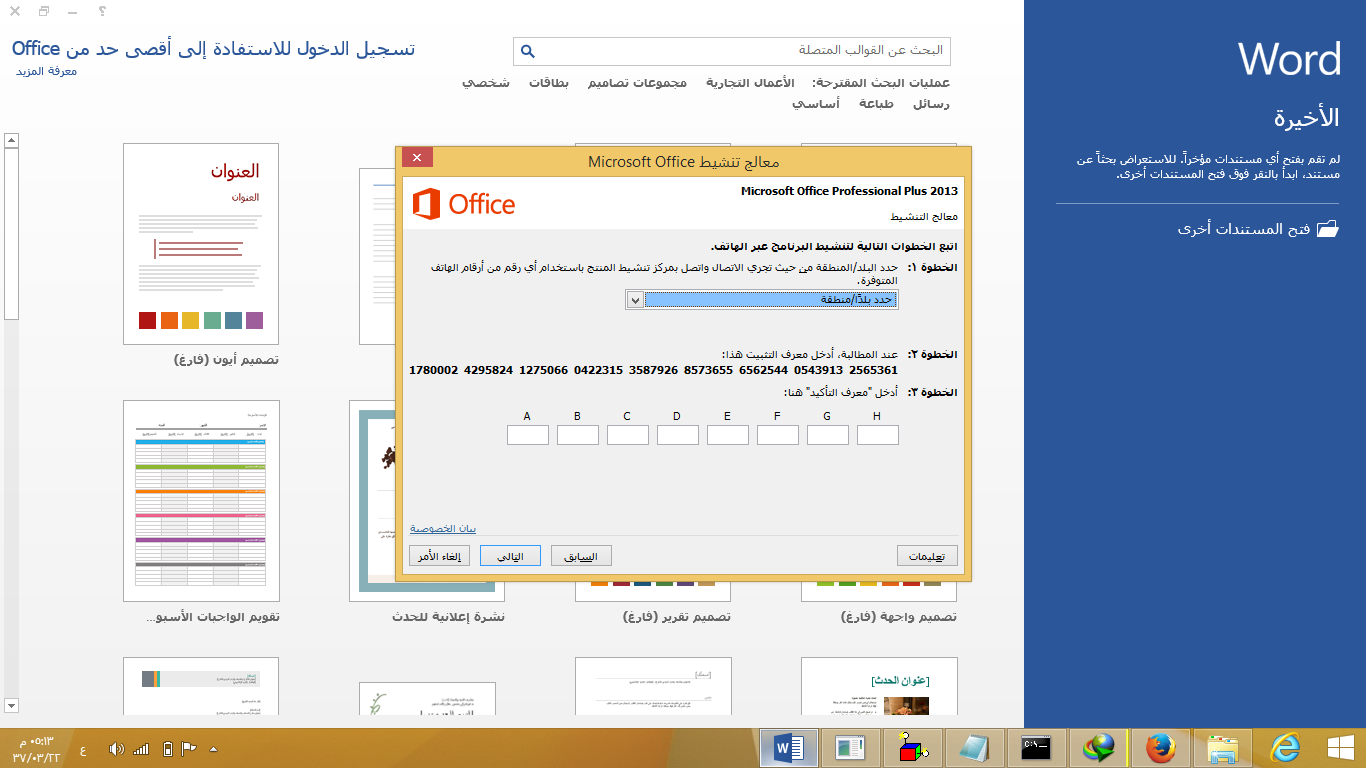This screenshot has height=768, width=1366.
Task: Open the event title template thumbnail at bottom
Action: [x=879, y=686]
